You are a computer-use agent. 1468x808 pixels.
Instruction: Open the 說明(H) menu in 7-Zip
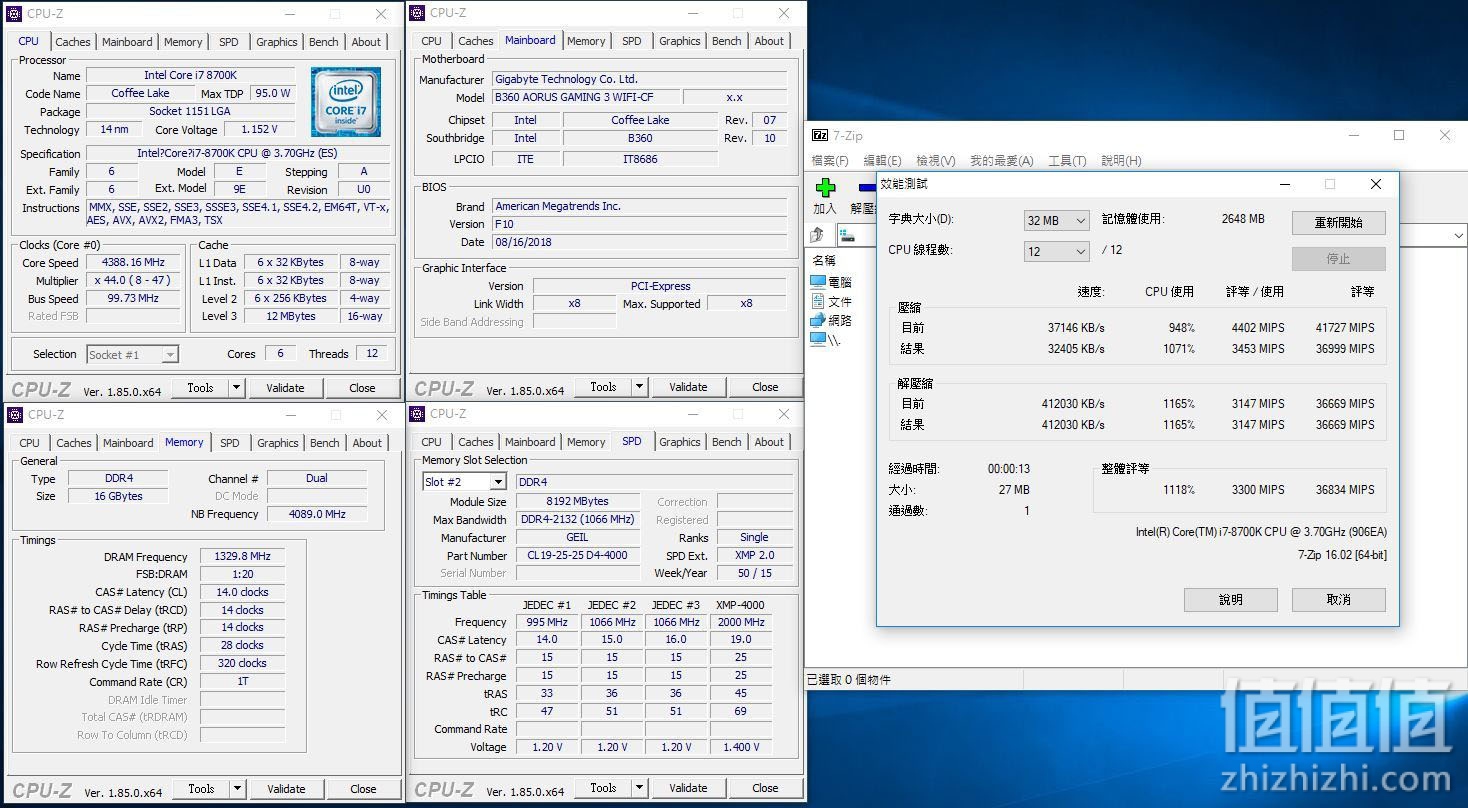click(x=1121, y=161)
